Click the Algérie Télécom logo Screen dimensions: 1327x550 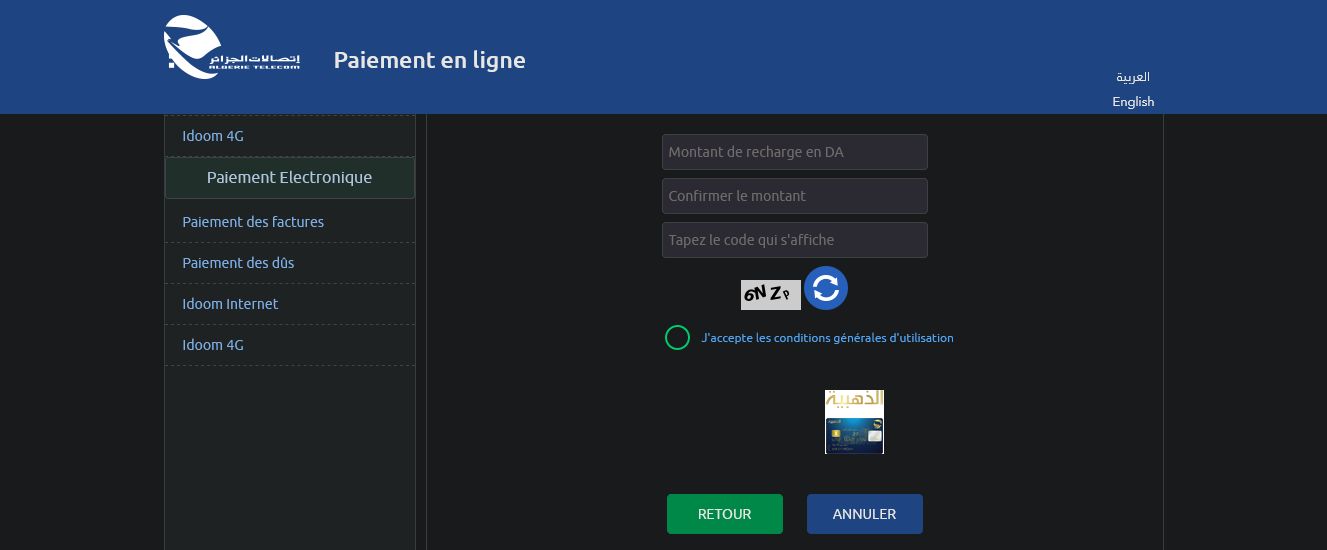click(x=232, y=47)
